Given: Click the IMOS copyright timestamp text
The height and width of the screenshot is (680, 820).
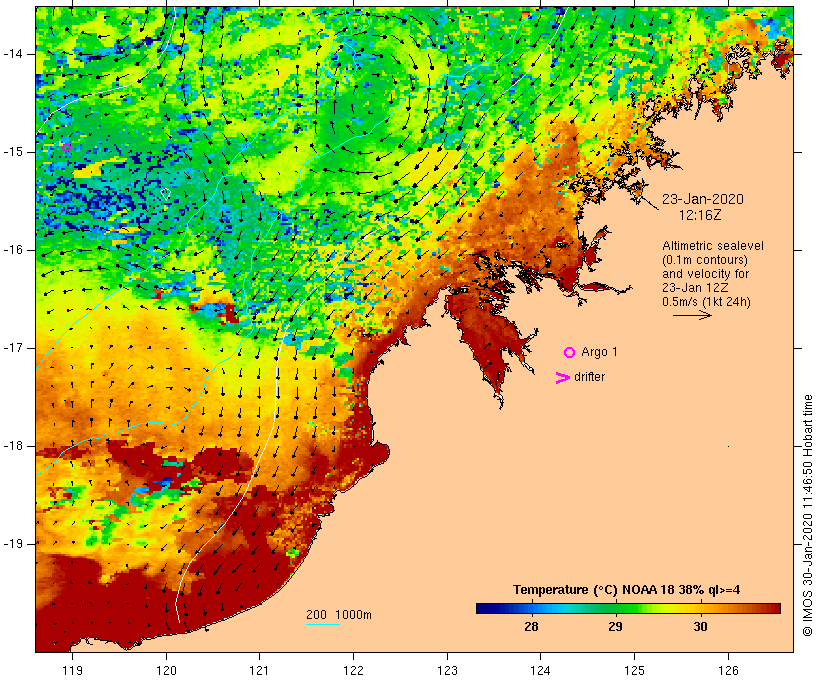Looking at the screenshot, I should pyautogui.click(x=808, y=515).
